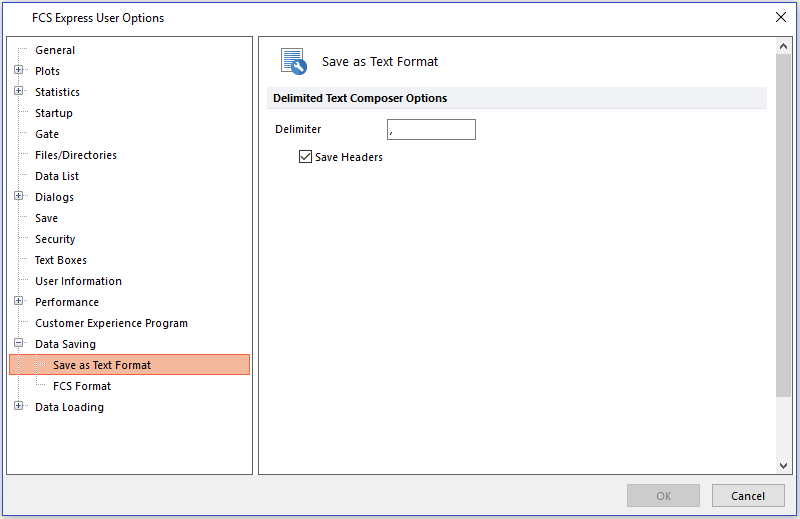The height and width of the screenshot is (519, 800).
Task: Click the Delimiter label
Action: [298, 129]
